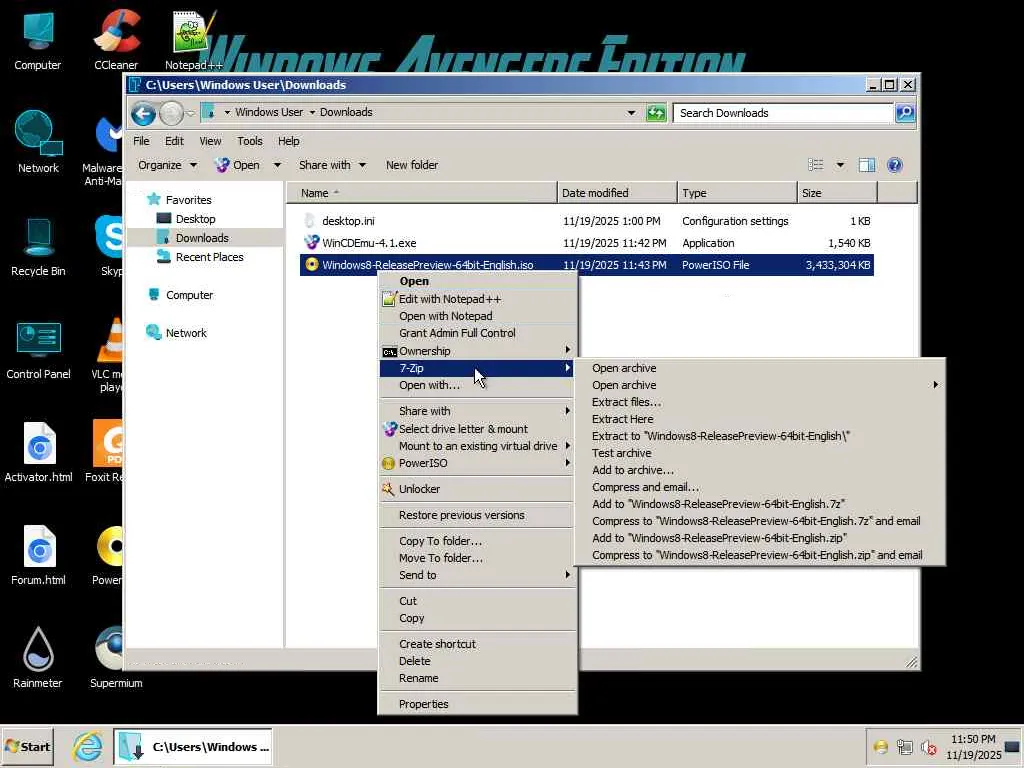Click the Start button
Viewport: 1024px width, 768px height.
point(27,746)
